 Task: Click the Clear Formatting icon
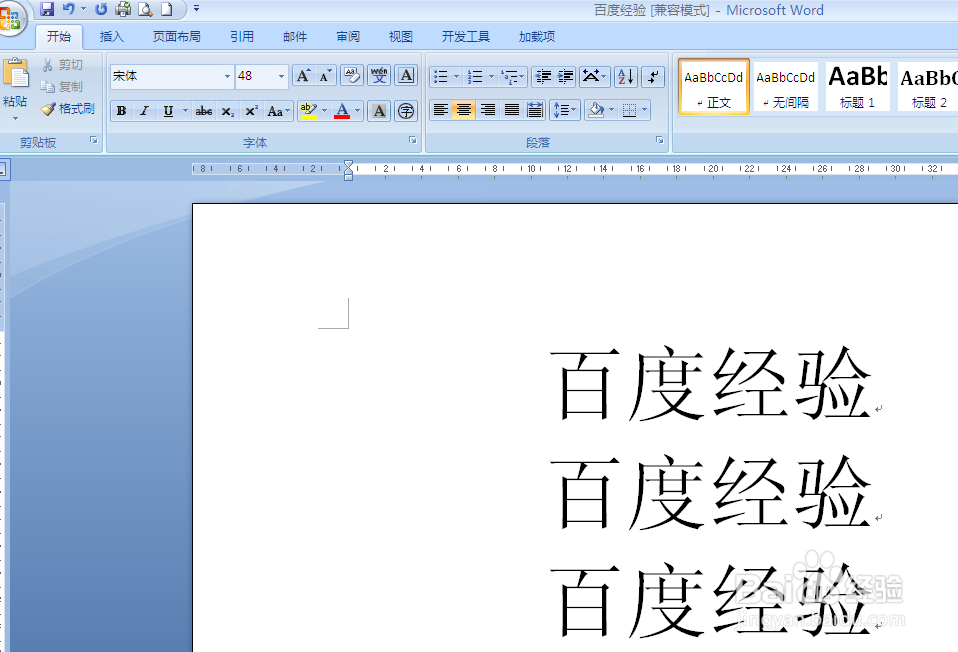click(351, 75)
